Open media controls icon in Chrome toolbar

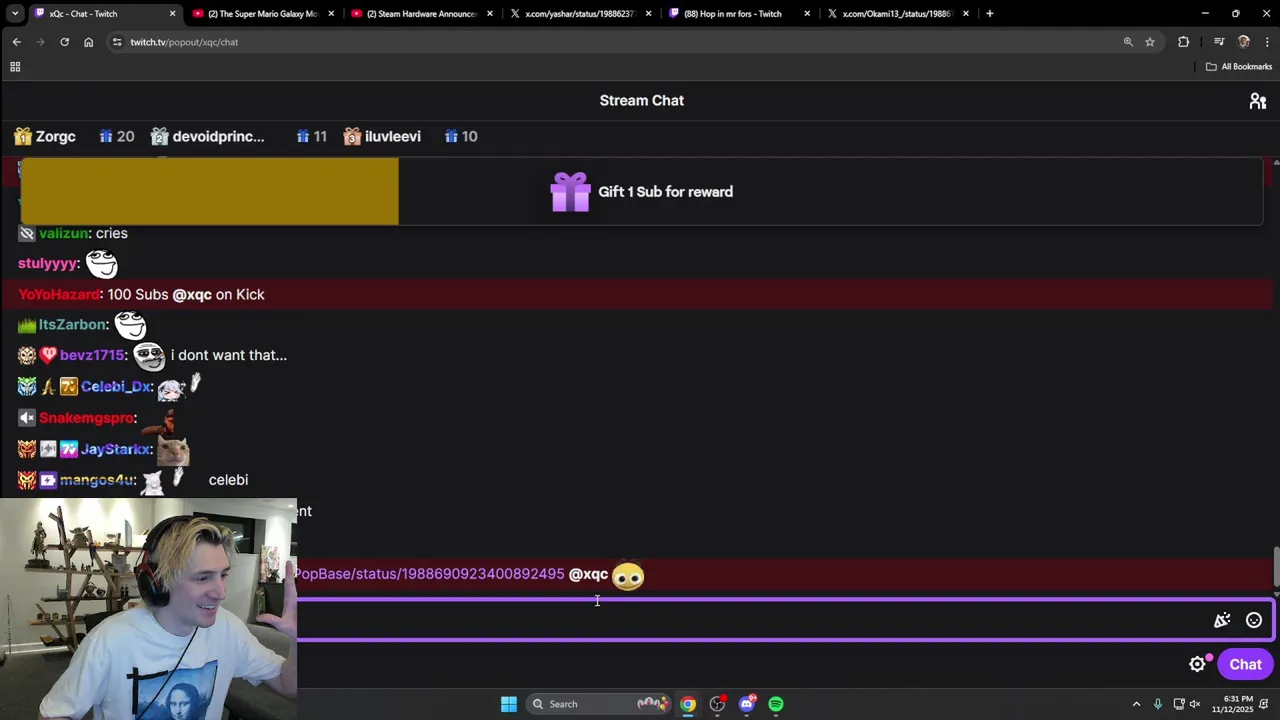(1219, 42)
